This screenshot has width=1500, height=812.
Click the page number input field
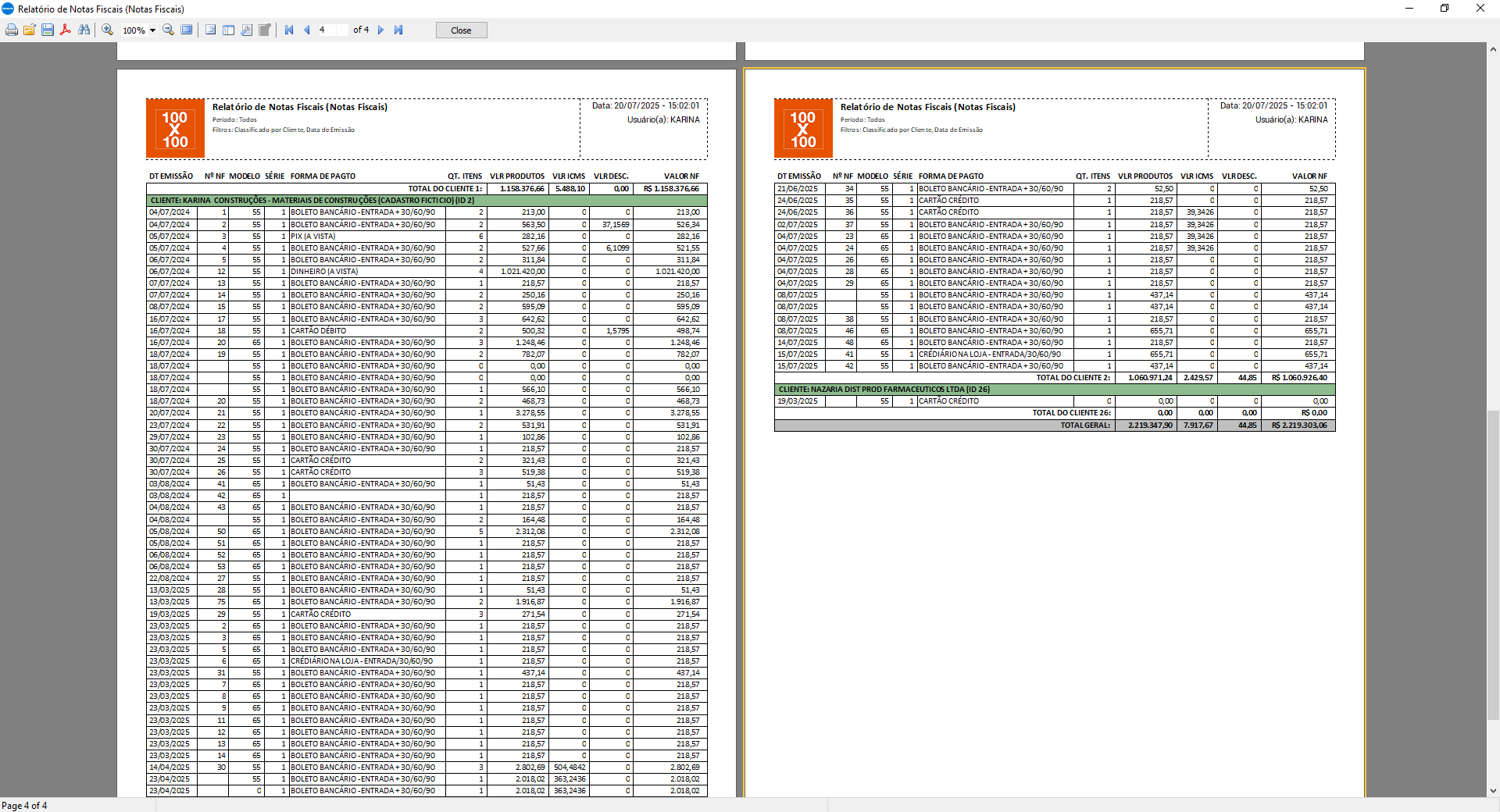click(331, 30)
